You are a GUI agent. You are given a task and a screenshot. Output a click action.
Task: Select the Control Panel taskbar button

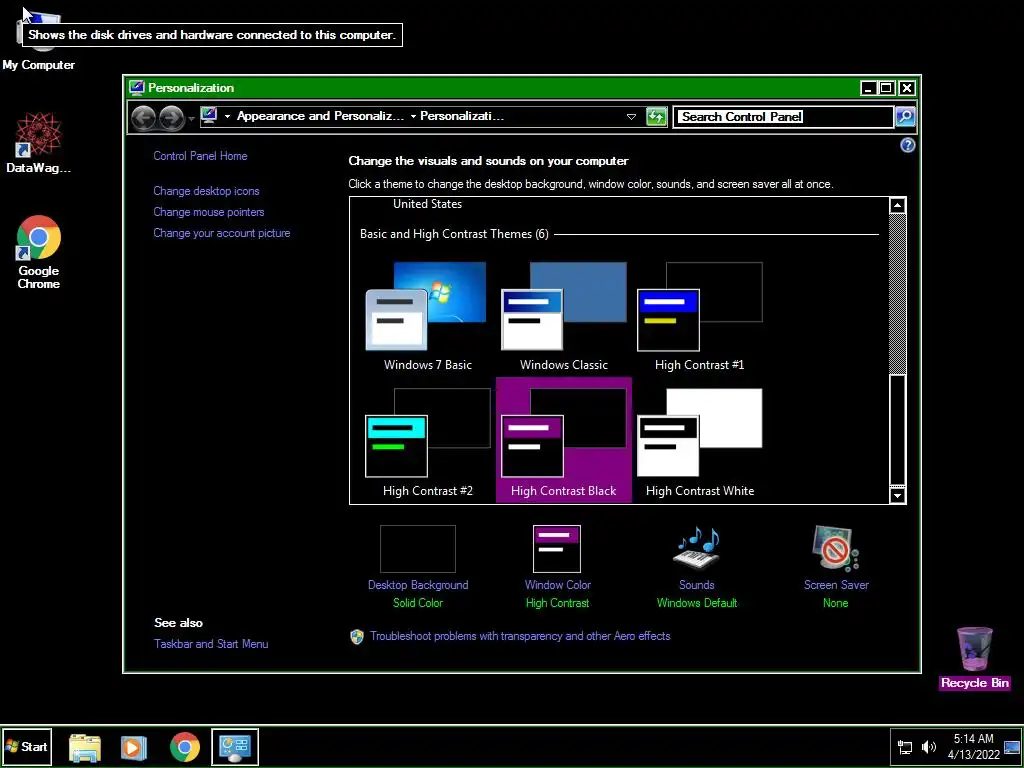point(235,747)
